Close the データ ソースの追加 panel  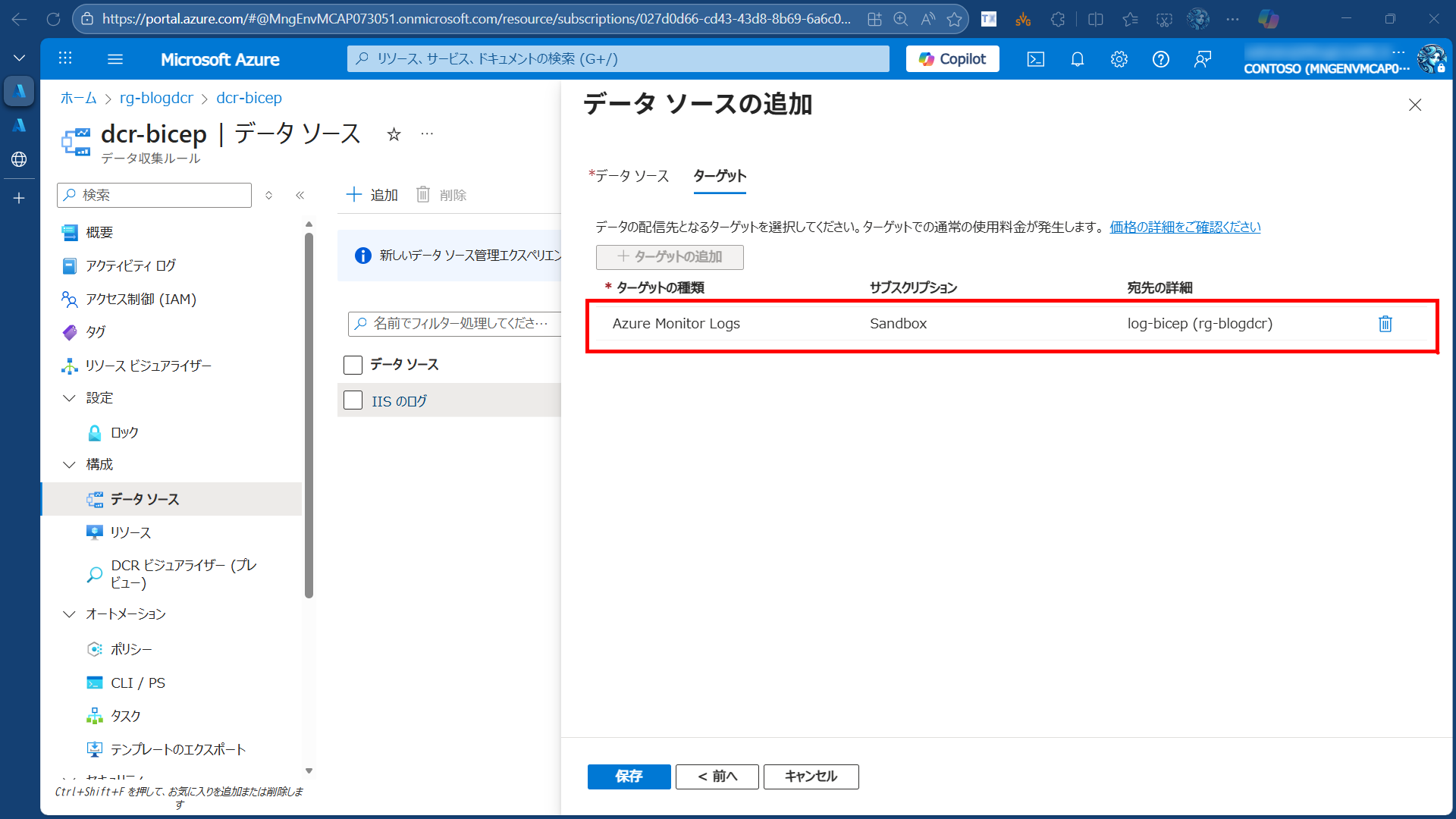(1414, 105)
